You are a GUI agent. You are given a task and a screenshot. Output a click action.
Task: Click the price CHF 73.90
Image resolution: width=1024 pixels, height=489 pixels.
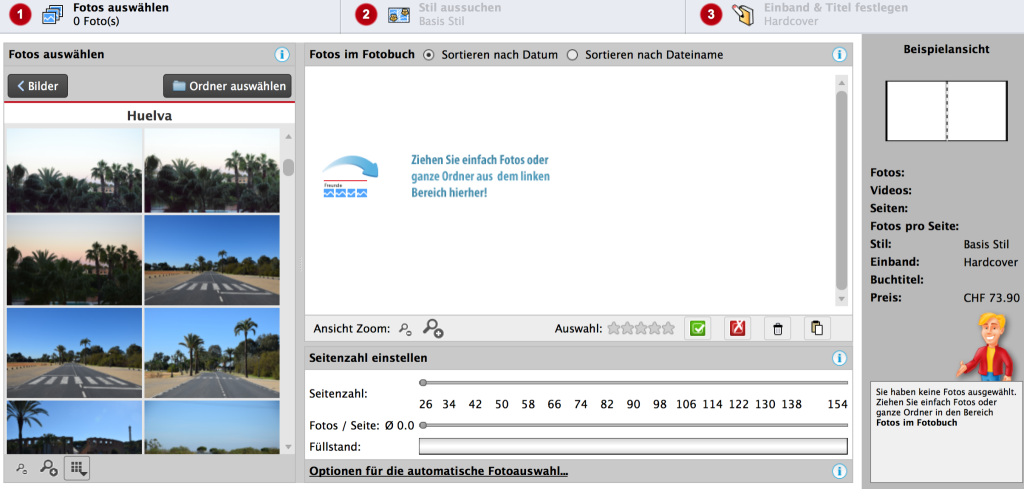coord(991,298)
